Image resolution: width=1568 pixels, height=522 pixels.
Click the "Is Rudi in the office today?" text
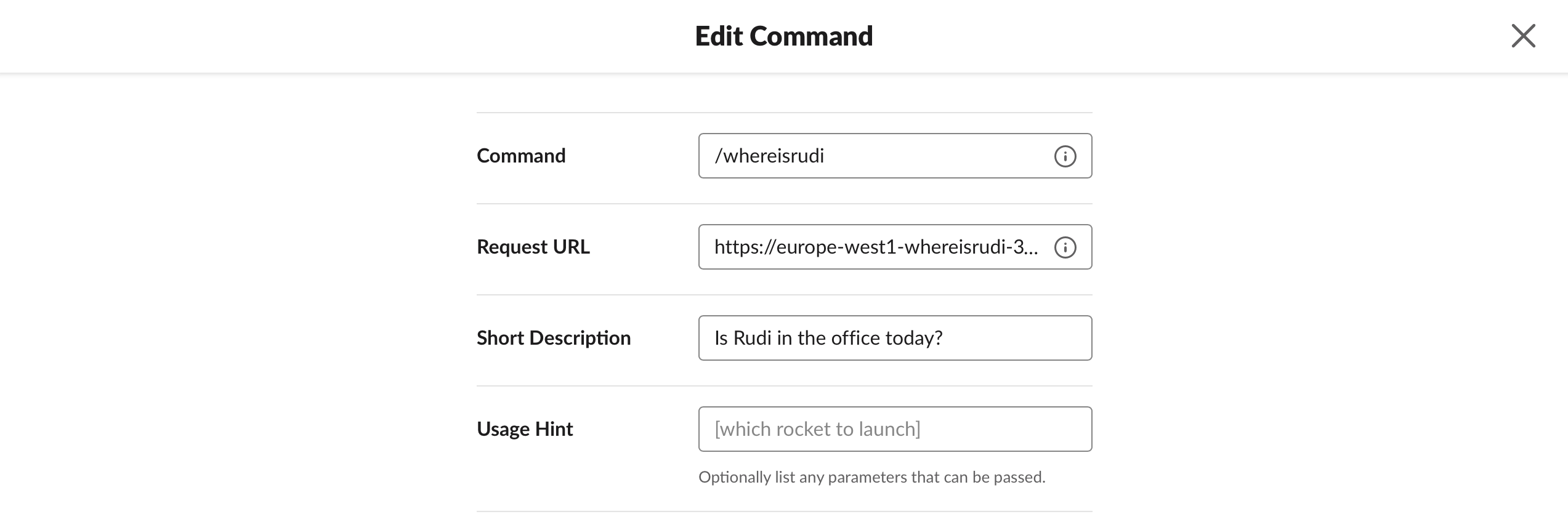(828, 338)
